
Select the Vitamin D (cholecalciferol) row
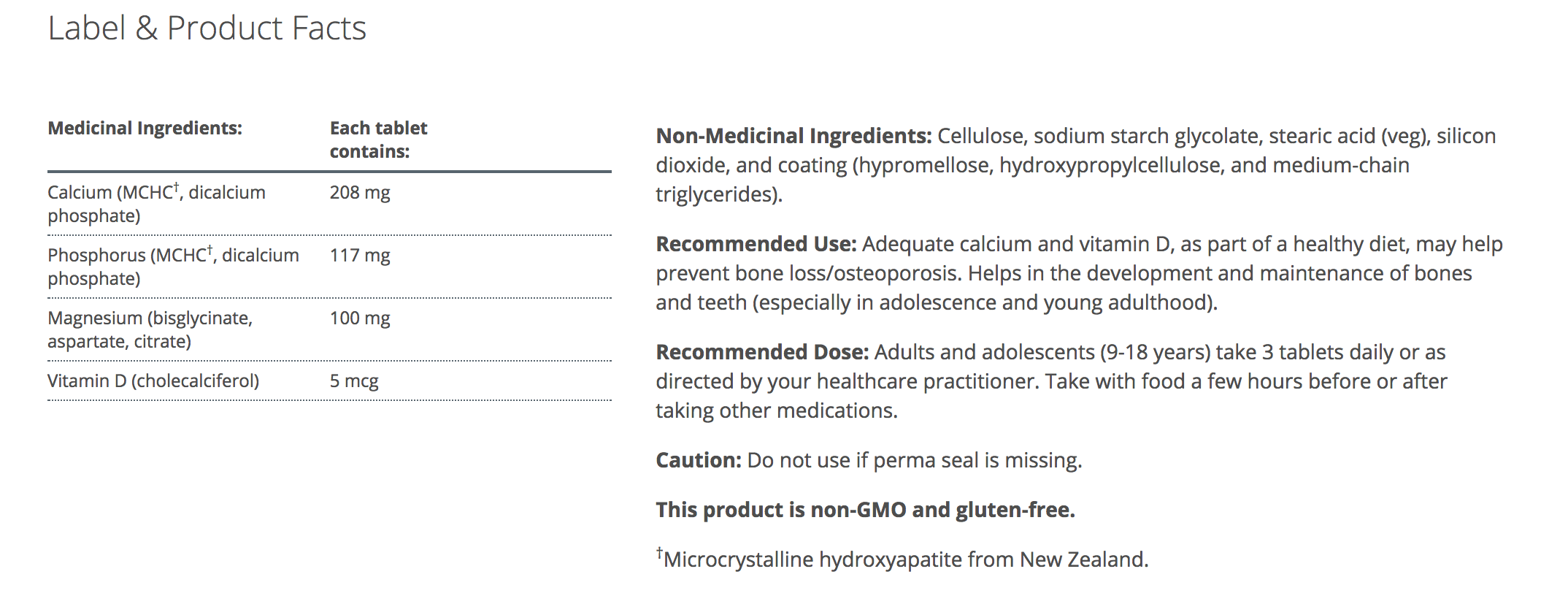click(x=153, y=381)
